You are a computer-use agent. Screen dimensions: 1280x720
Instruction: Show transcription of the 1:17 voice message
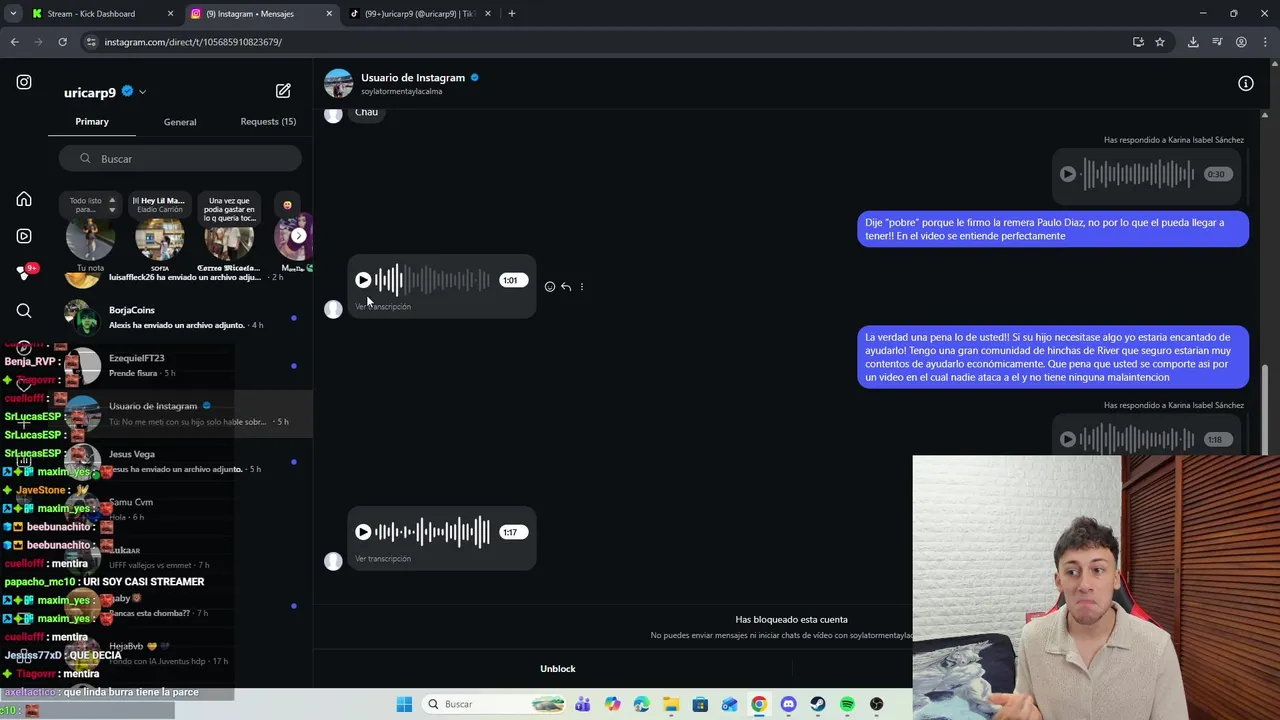383,559
